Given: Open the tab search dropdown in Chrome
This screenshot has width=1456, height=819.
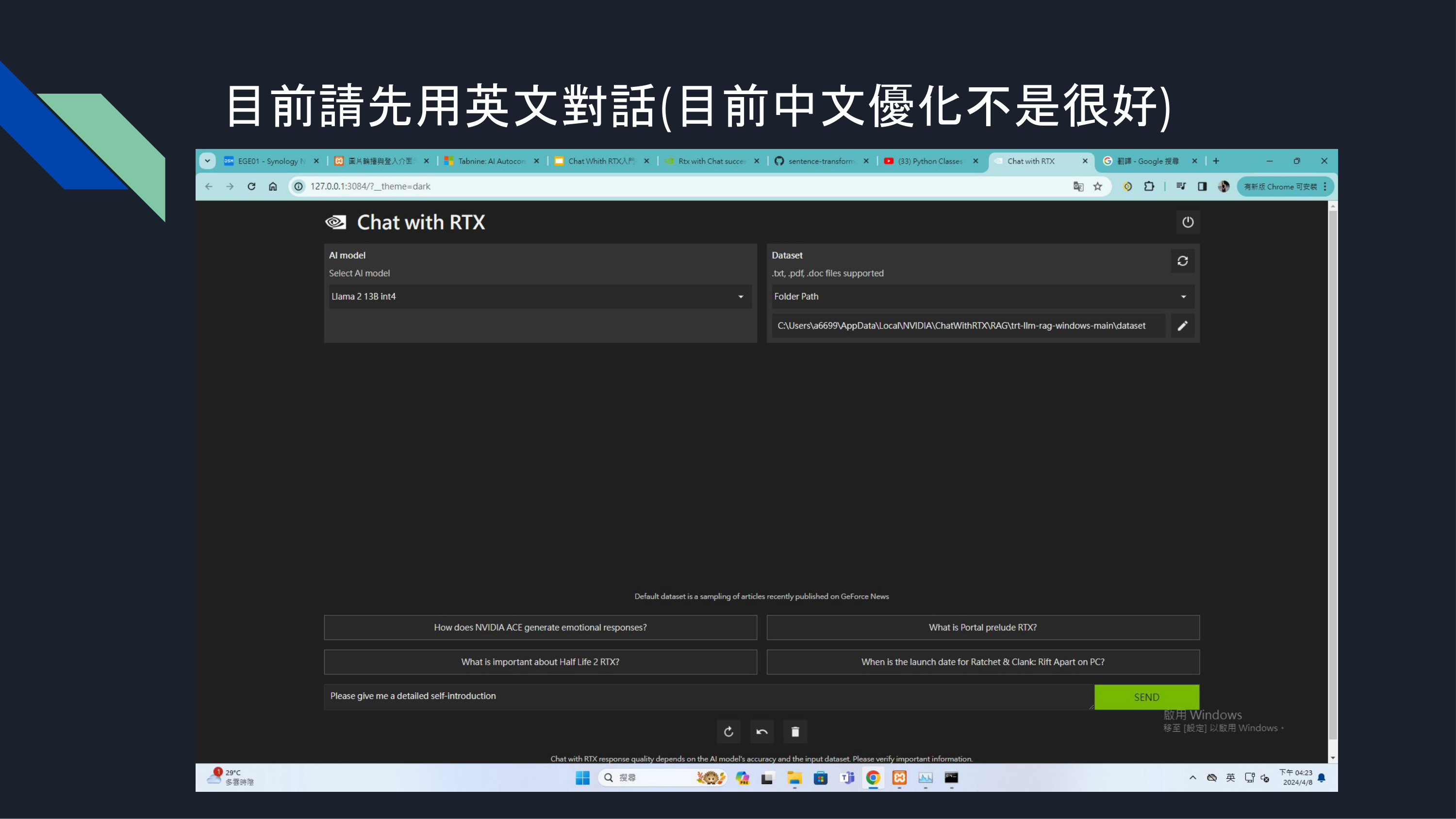Looking at the screenshot, I should pos(207,161).
